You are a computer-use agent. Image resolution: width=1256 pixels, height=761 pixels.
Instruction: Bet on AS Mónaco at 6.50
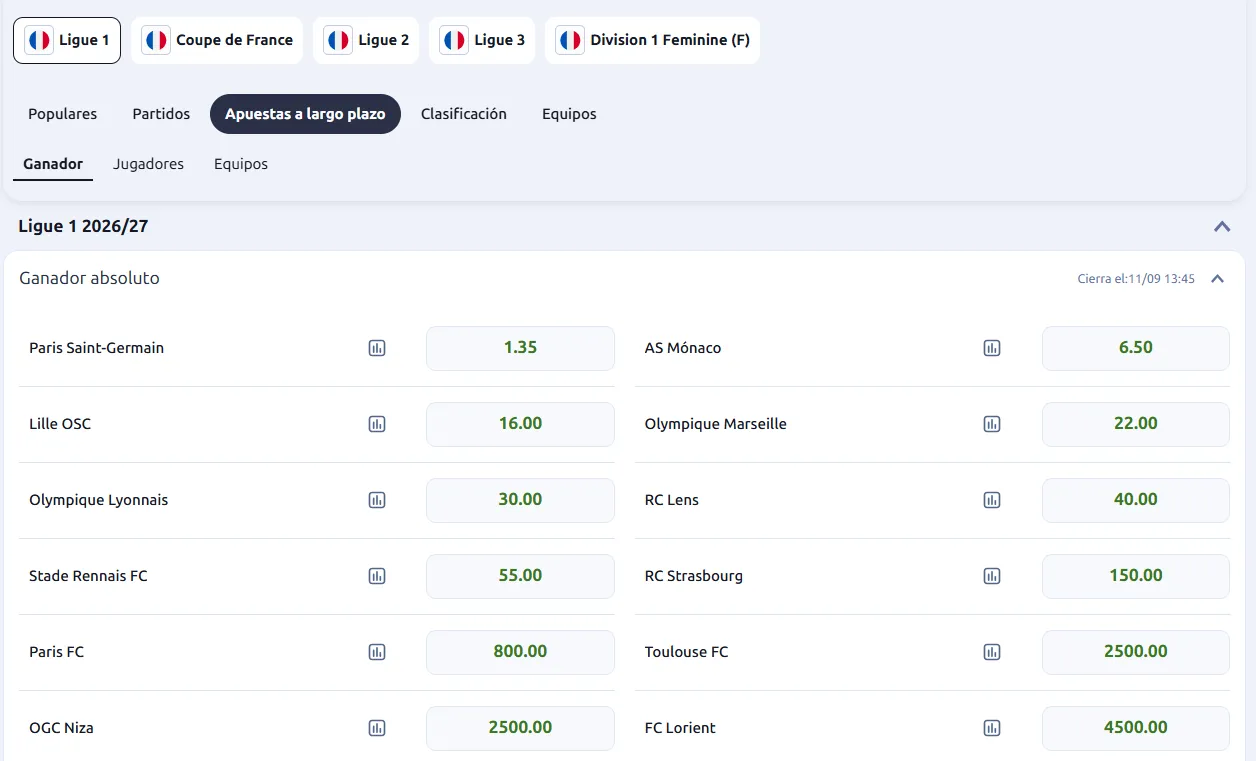[1136, 348]
